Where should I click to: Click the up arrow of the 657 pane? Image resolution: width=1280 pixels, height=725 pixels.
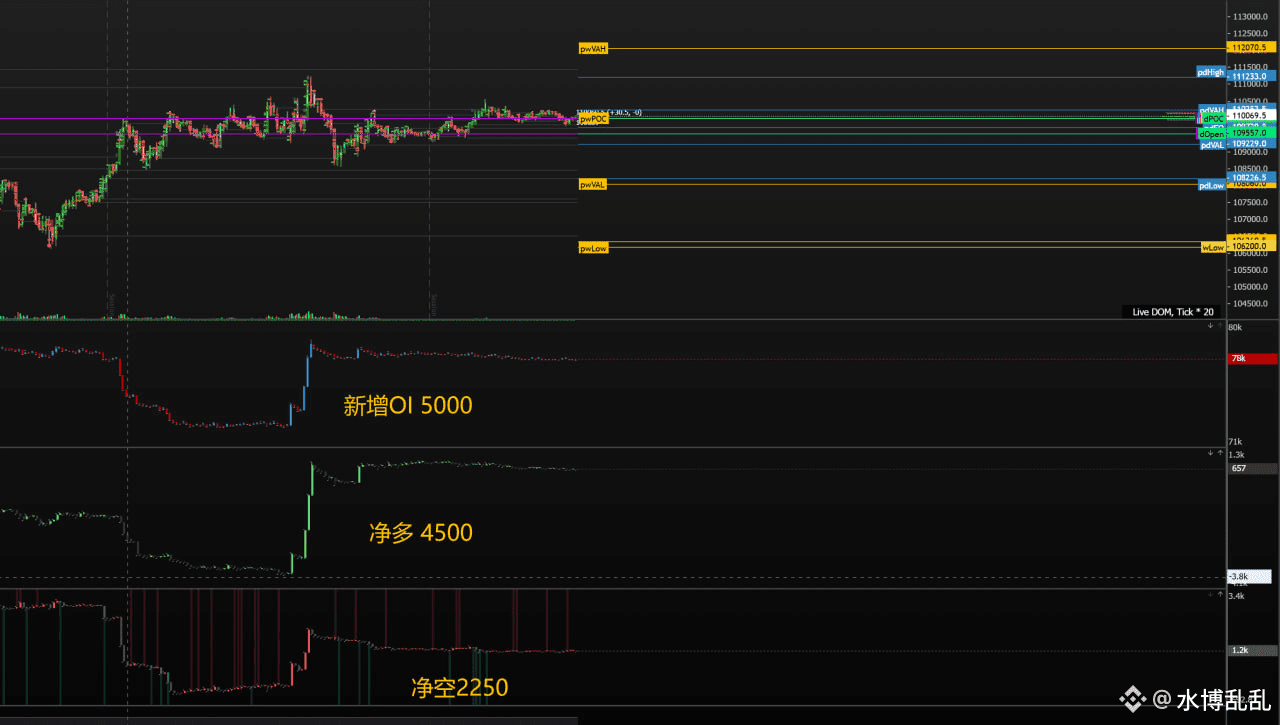point(1219,453)
